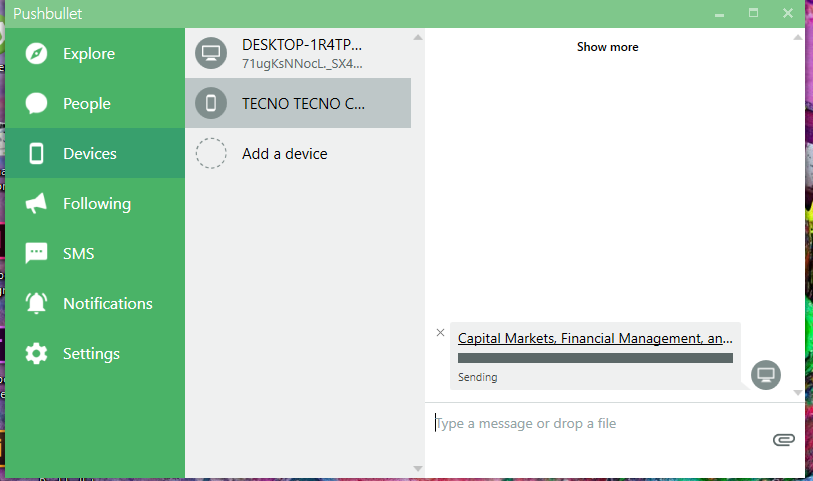
Task: Open the SMS section
Action: click(95, 253)
